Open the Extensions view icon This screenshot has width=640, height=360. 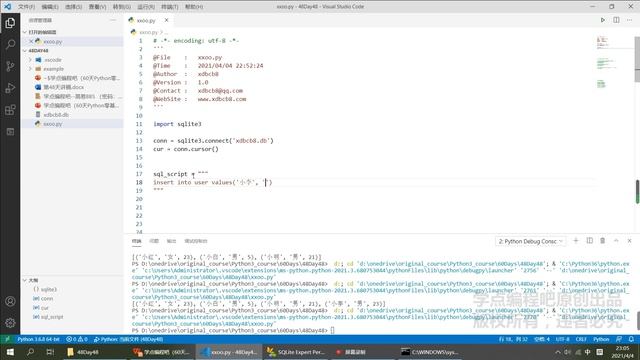(10, 110)
